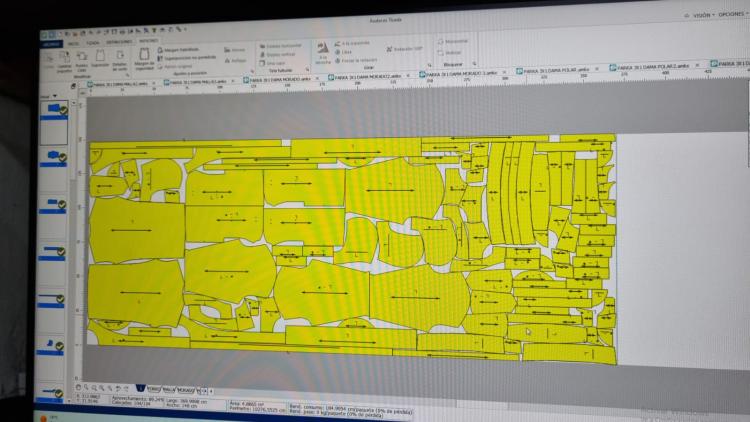Click the 'Forzar la rotación' button
This screenshot has height=422, width=750.
[355, 59]
